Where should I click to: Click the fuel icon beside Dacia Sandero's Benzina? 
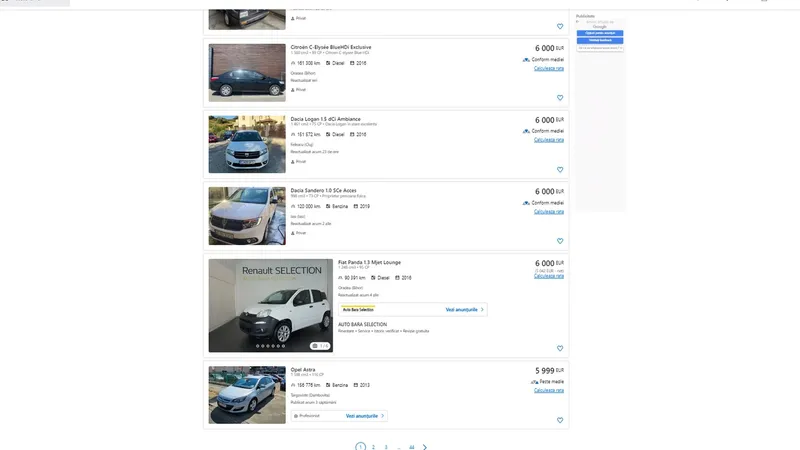point(328,207)
